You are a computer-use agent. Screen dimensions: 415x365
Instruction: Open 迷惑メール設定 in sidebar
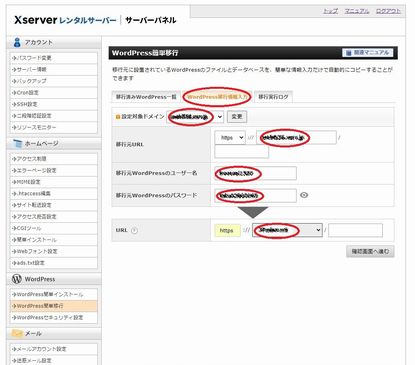point(54,360)
